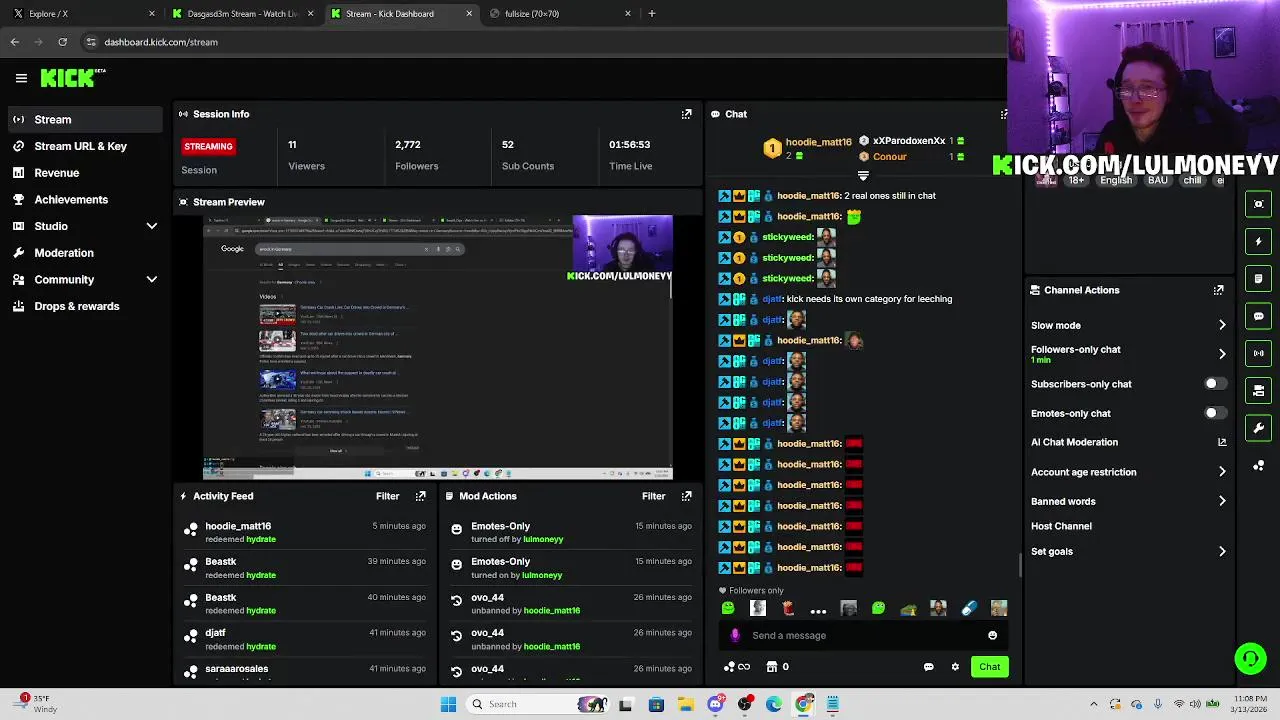Expand Account age restriction settings
This screenshot has height=720, width=1280.
[x=1222, y=472]
